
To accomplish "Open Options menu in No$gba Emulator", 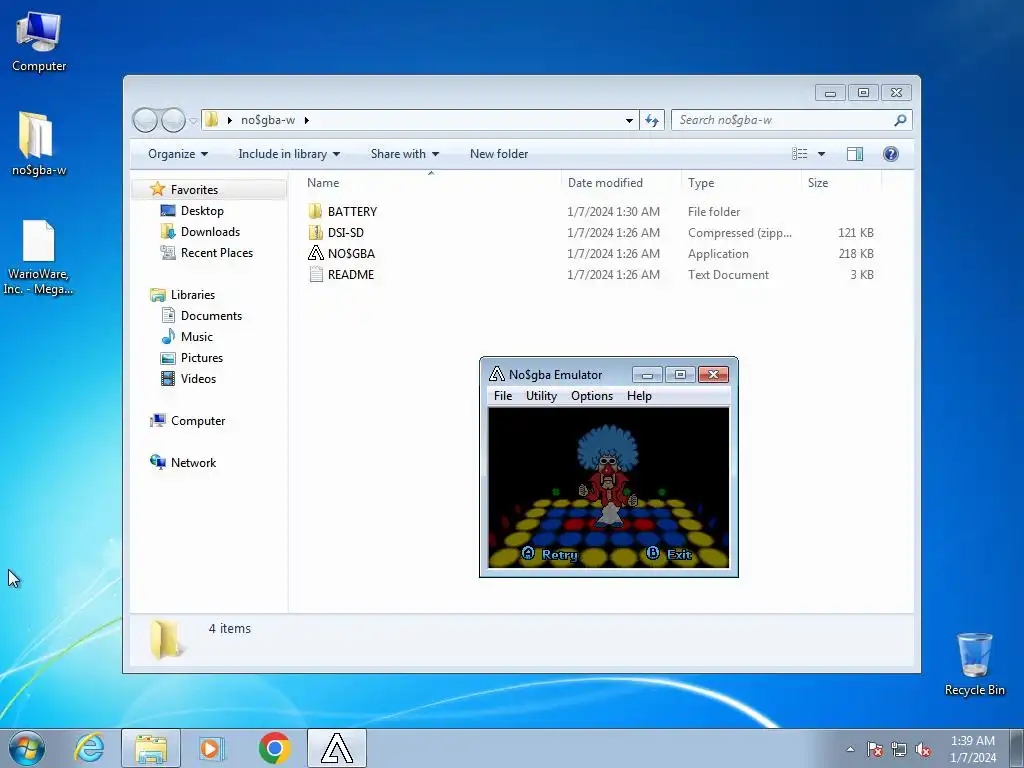I will coord(592,396).
